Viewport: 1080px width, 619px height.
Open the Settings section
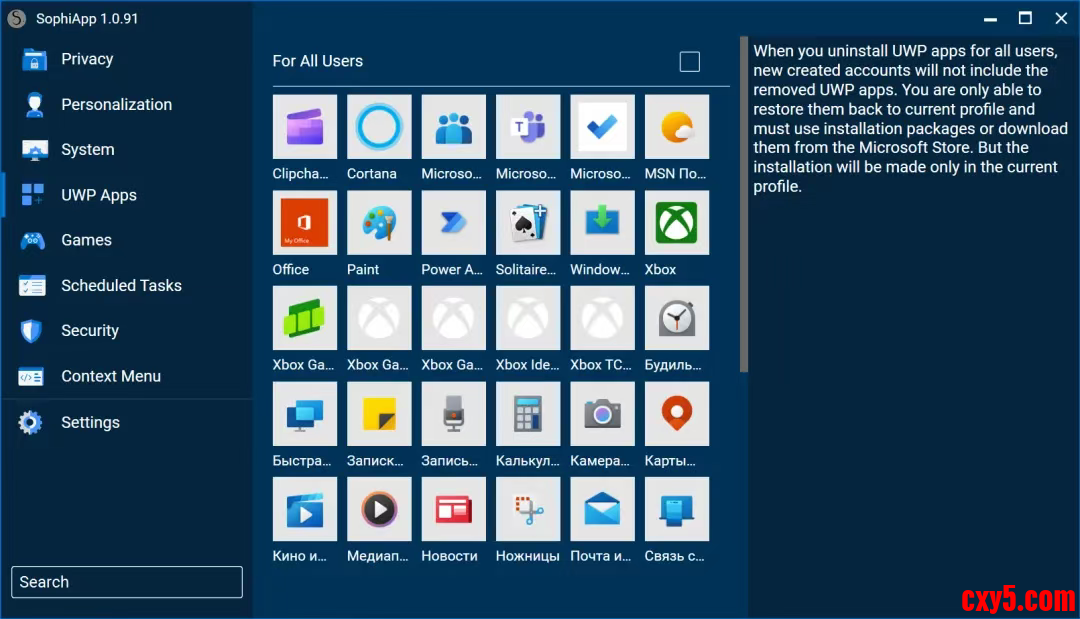pyautogui.click(x=127, y=422)
